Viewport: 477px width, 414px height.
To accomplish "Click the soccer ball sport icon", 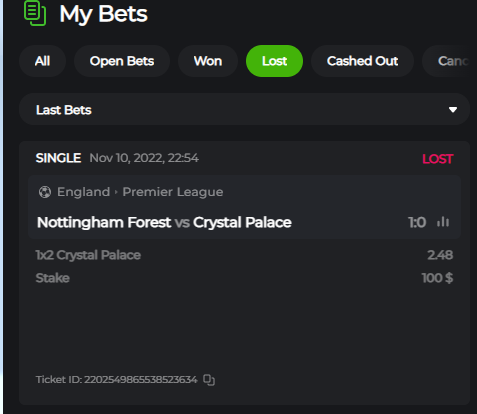I will tap(45, 192).
